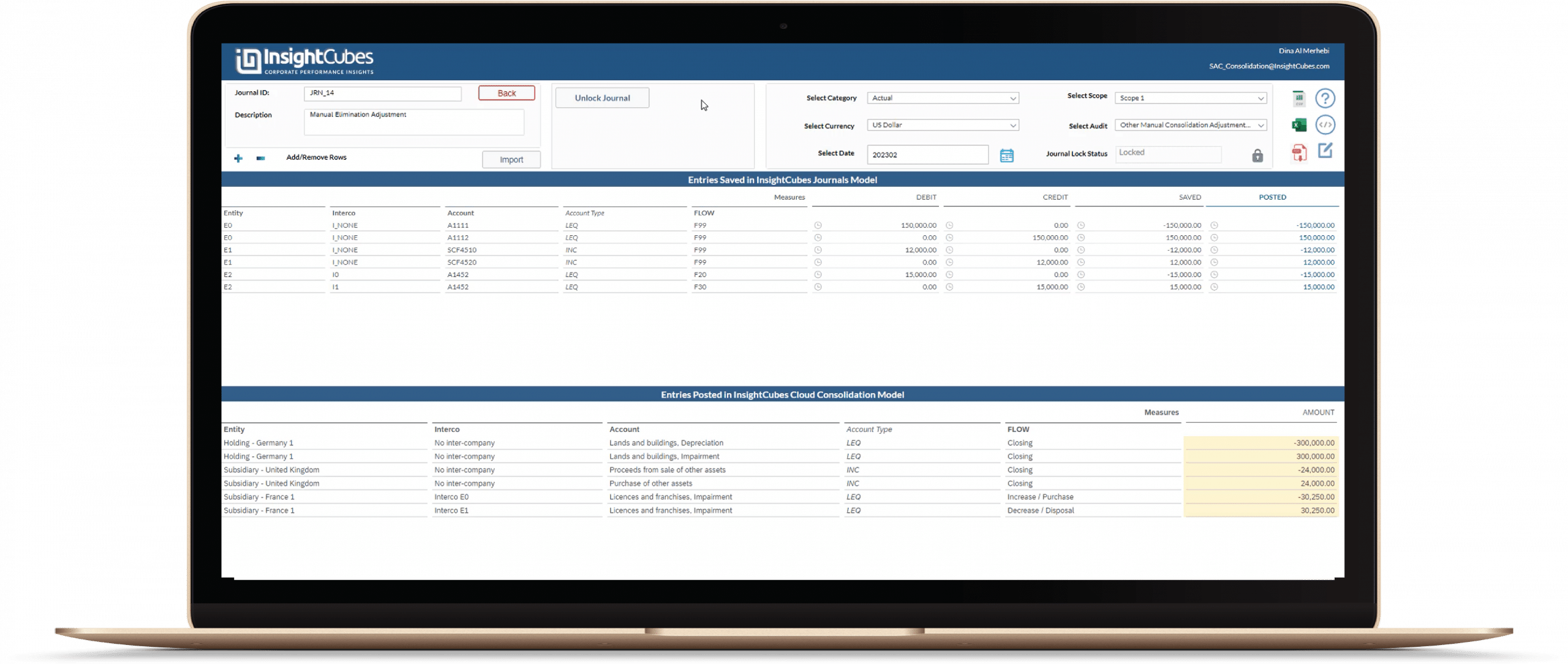
Task: Click the Import button
Action: [x=511, y=160]
